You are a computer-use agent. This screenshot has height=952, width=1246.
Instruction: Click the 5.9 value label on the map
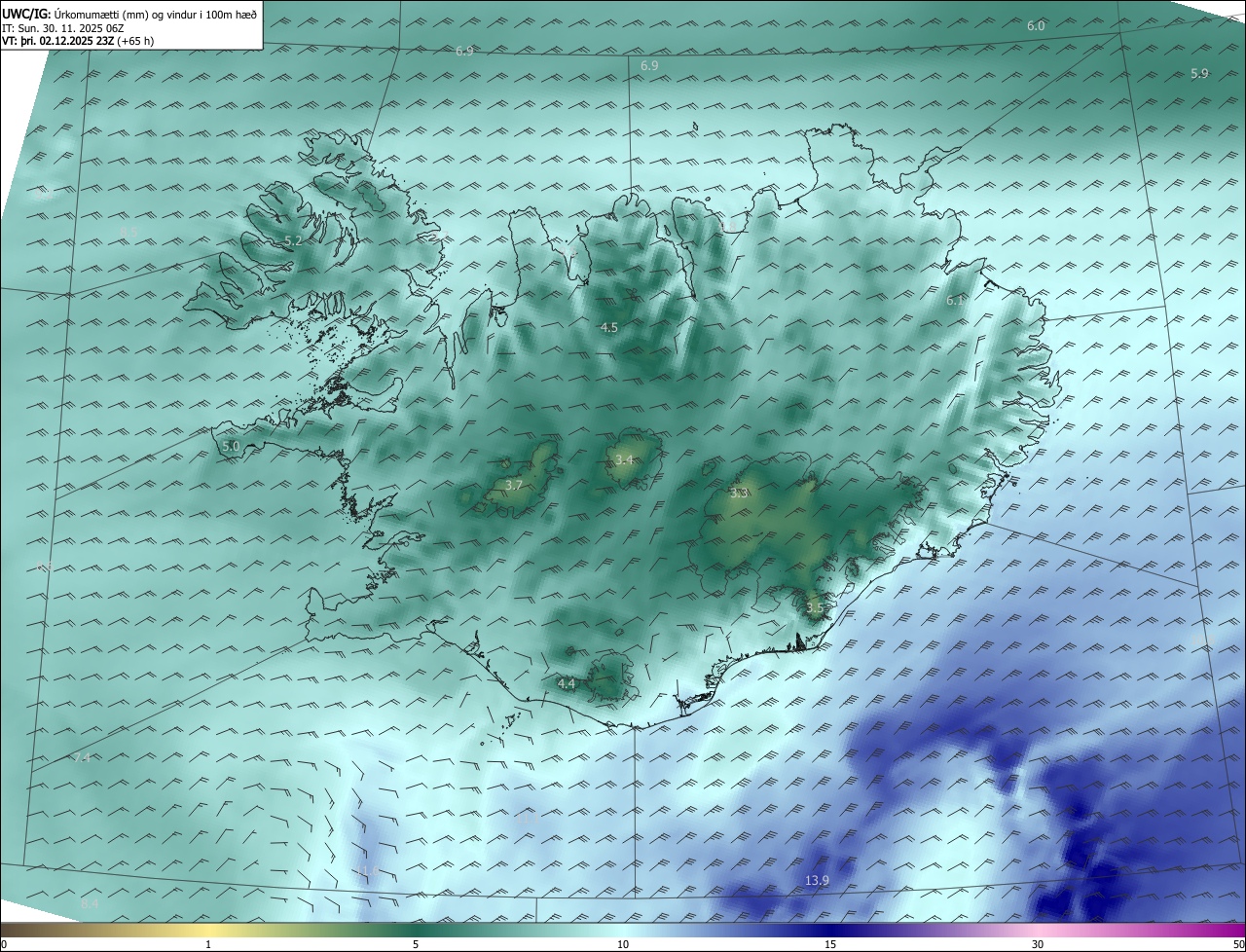coord(1199,73)
